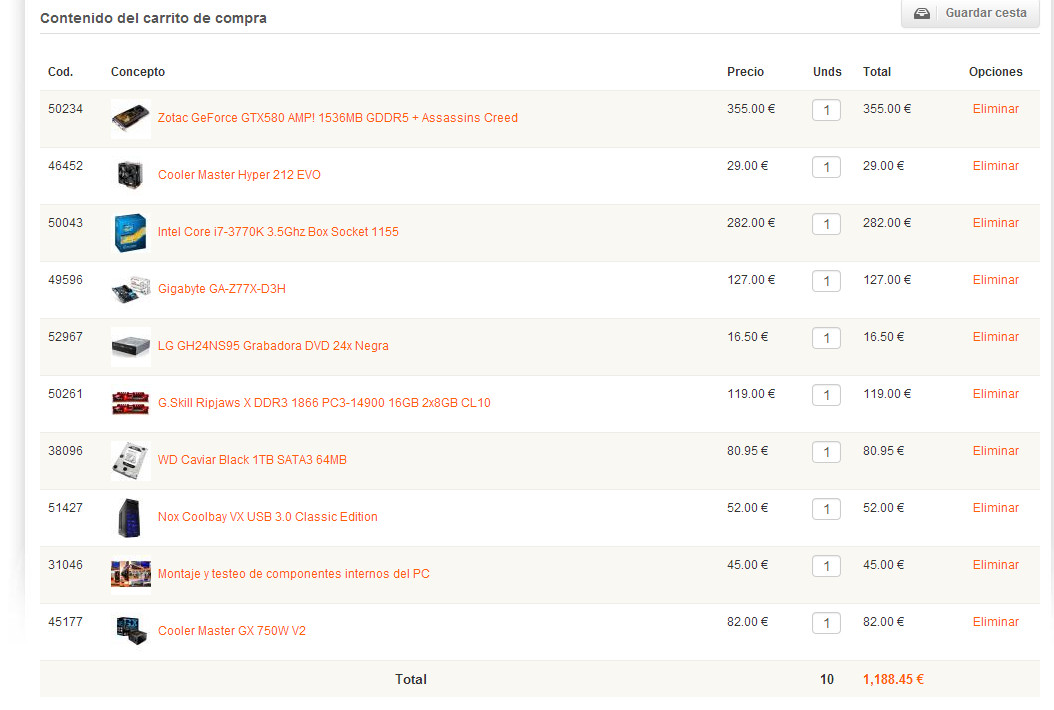Viewport: 1054px width, 710px height.
Task: Click G.Skill Ripjaws RAM thumbnail
Action: (x=130, y=403)
